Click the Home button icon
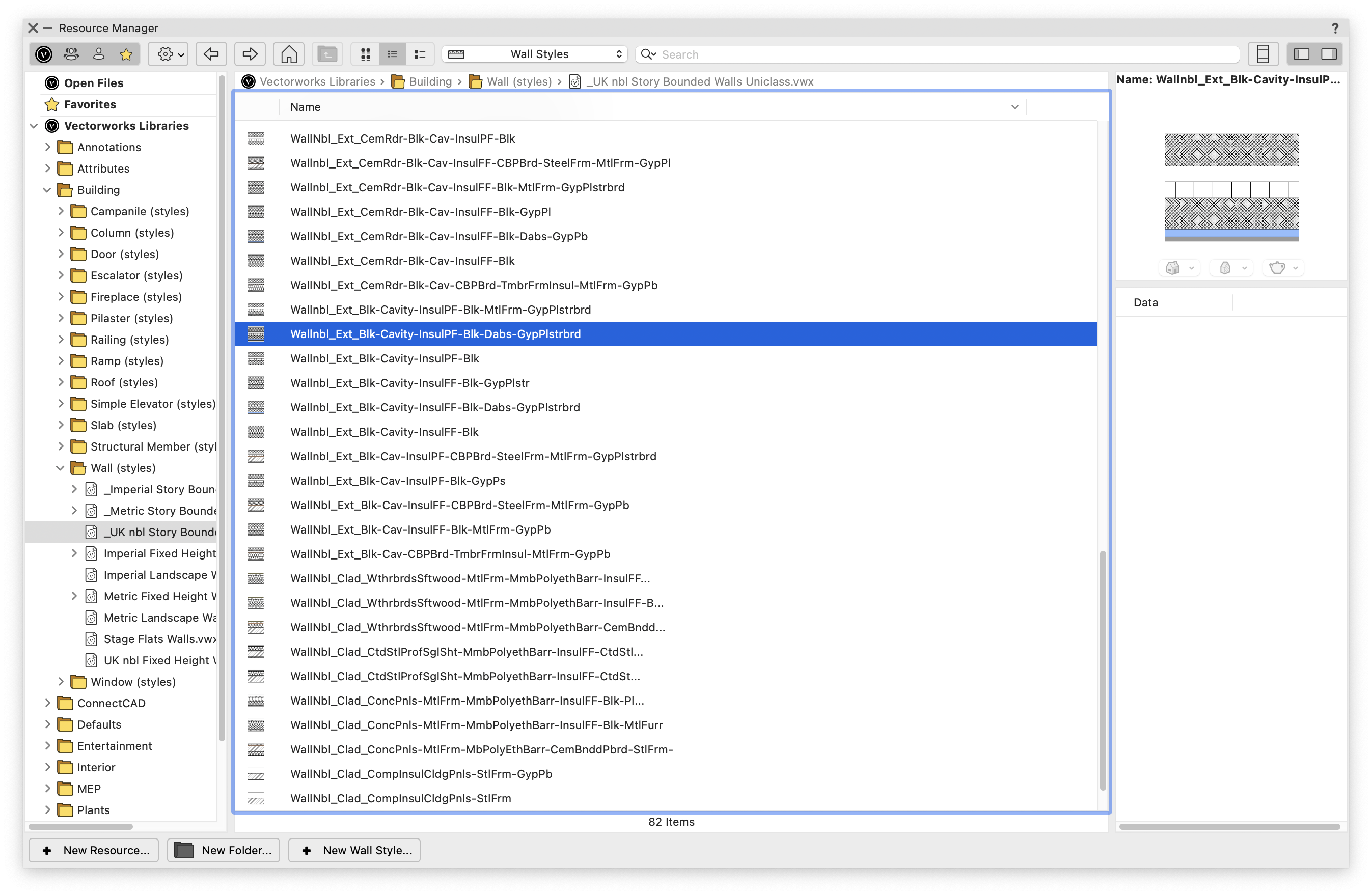 [x=289, y=54]
